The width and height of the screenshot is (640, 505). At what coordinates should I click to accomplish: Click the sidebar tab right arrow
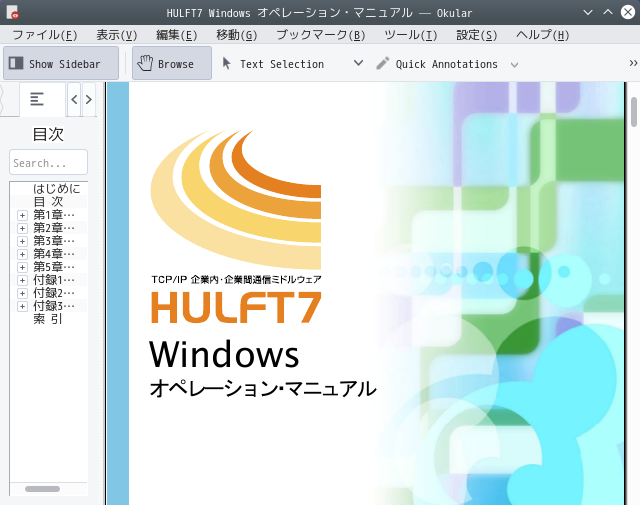pyautogui.click(x=89, y=99)
